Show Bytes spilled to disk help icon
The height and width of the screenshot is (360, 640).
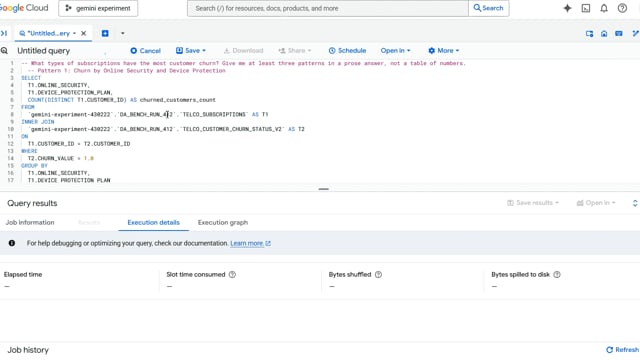pos(557,275)
